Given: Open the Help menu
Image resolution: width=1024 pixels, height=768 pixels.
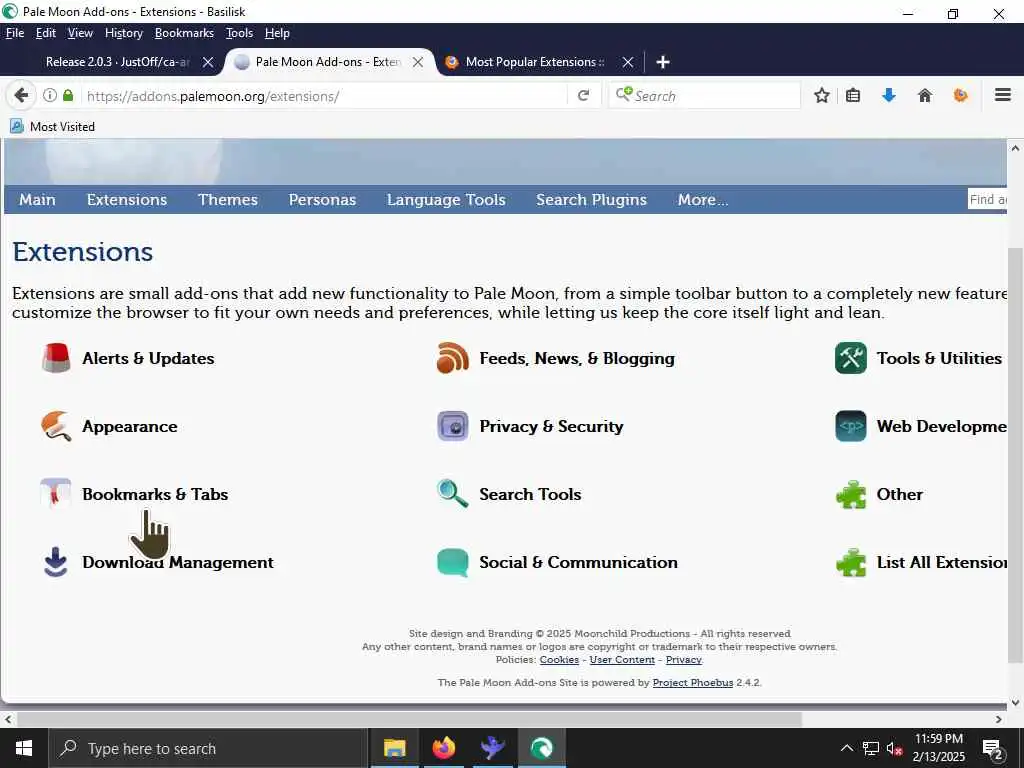Looking at the screenshot, I should pos(277,33).
